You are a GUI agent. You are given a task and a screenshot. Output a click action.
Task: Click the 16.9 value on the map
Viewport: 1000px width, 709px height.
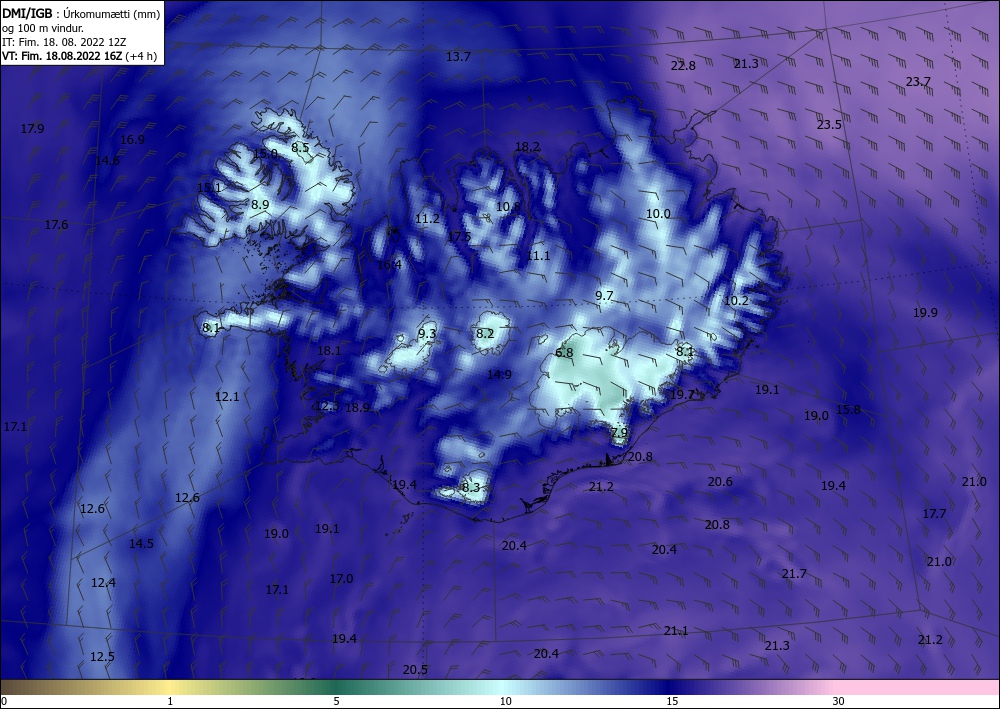tap(132, 140)
